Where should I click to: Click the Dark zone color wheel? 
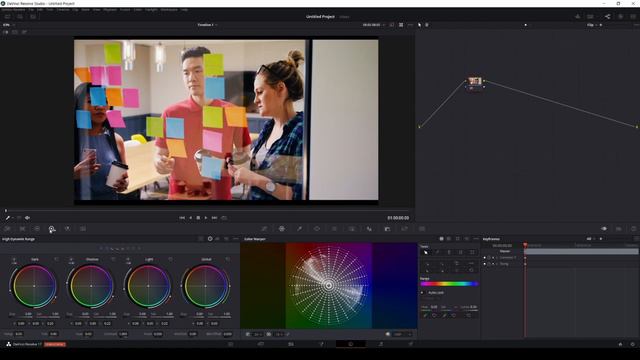(x=34, y=286)
